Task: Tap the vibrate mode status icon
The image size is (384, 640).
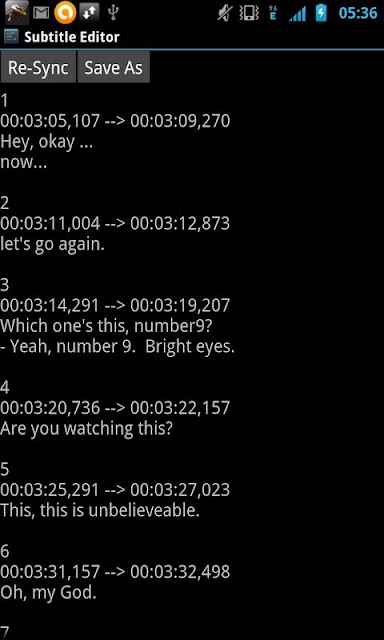Action: [x=249, y=13]
